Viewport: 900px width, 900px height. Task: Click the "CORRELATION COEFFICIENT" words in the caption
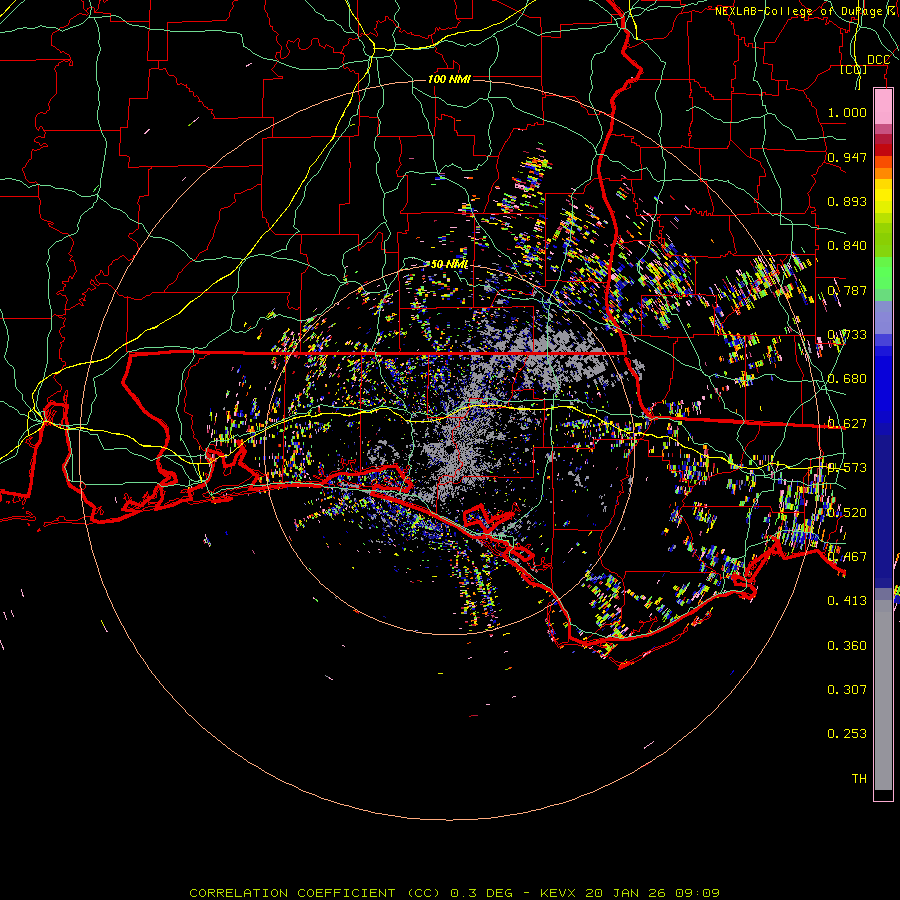[x=292, y=893]
